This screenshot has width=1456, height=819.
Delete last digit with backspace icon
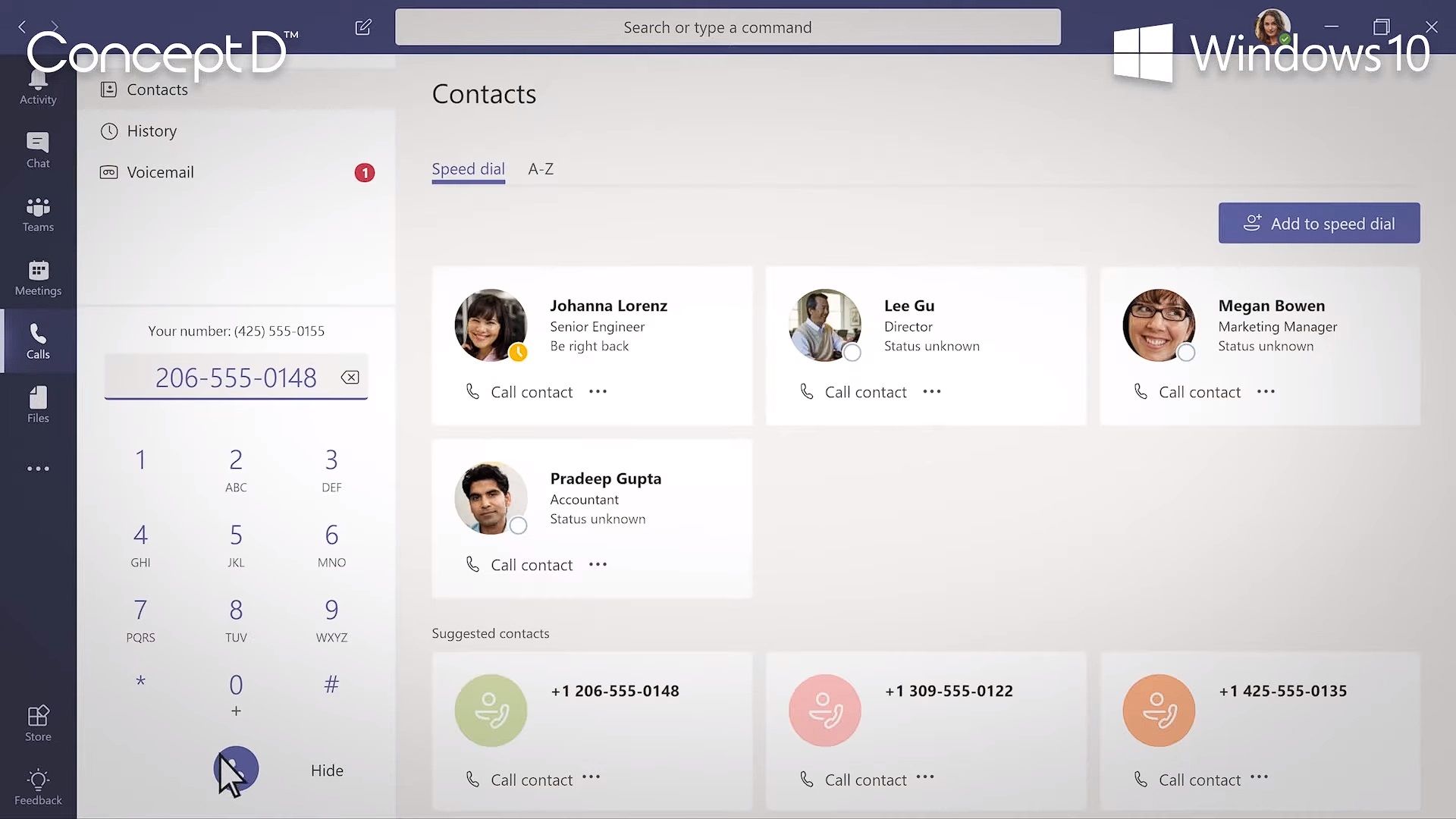click(350, 378)
